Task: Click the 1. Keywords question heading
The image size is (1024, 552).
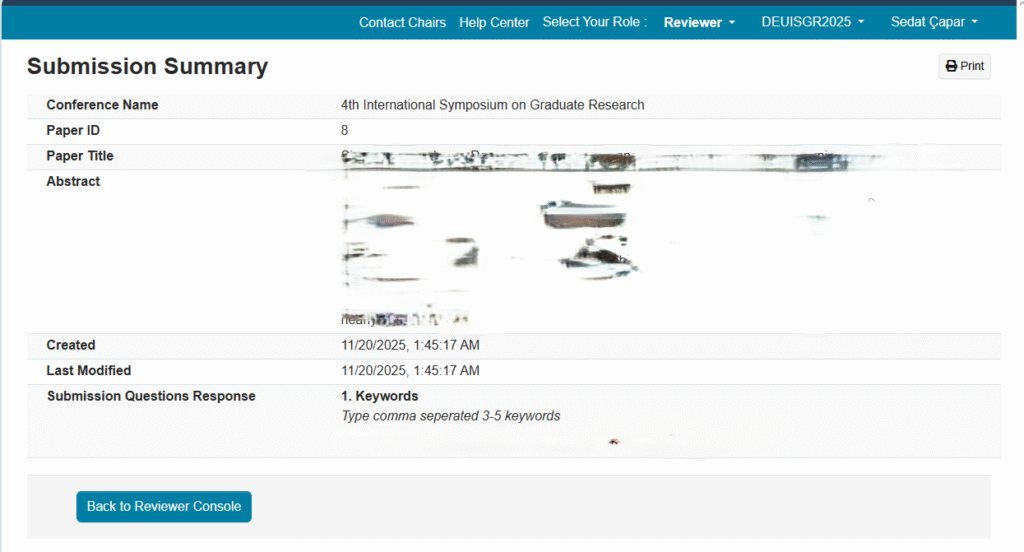Action: 380,396
